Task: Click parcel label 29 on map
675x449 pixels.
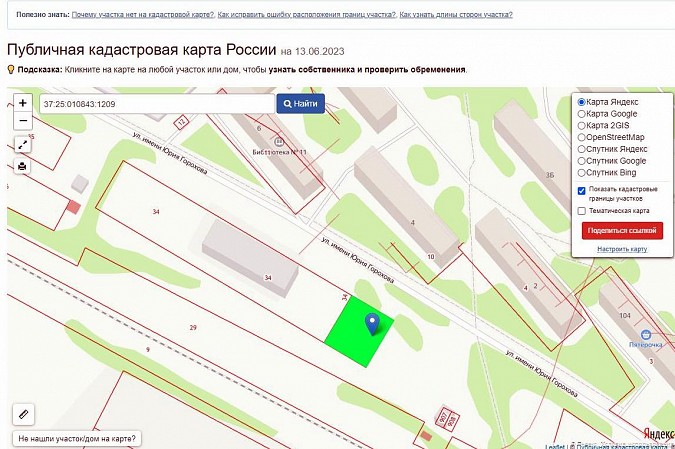Action: (x=193, y=328)
